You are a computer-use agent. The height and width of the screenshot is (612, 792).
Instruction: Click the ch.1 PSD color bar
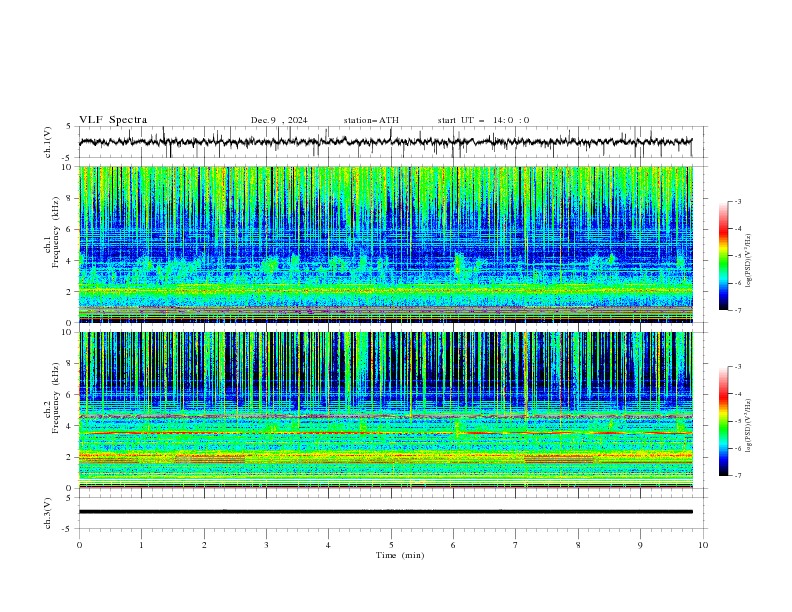[x=723, y=256]
